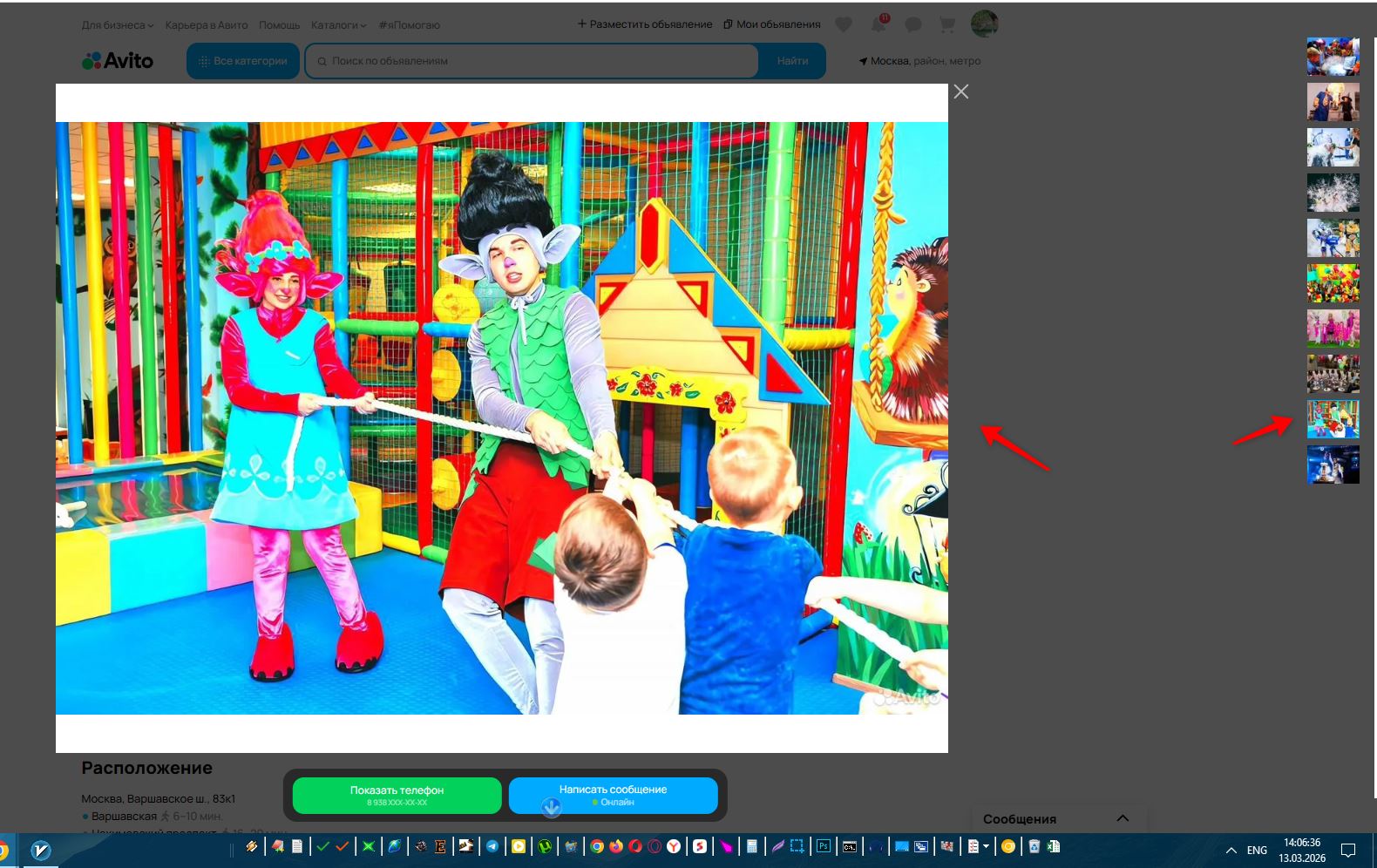Select the highlighted trolls playroom thumbnail

click(1333, 419)
